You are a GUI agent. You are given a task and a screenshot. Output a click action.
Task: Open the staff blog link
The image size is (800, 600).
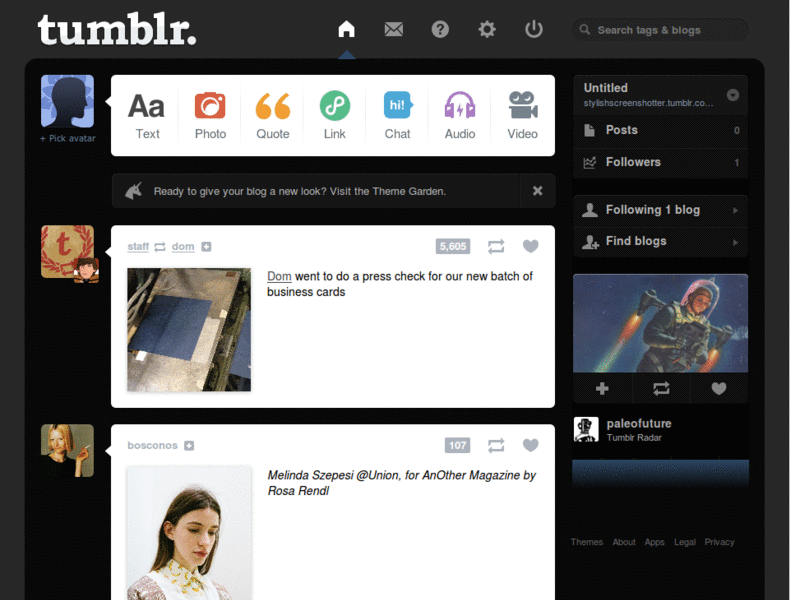click(138, 247)
